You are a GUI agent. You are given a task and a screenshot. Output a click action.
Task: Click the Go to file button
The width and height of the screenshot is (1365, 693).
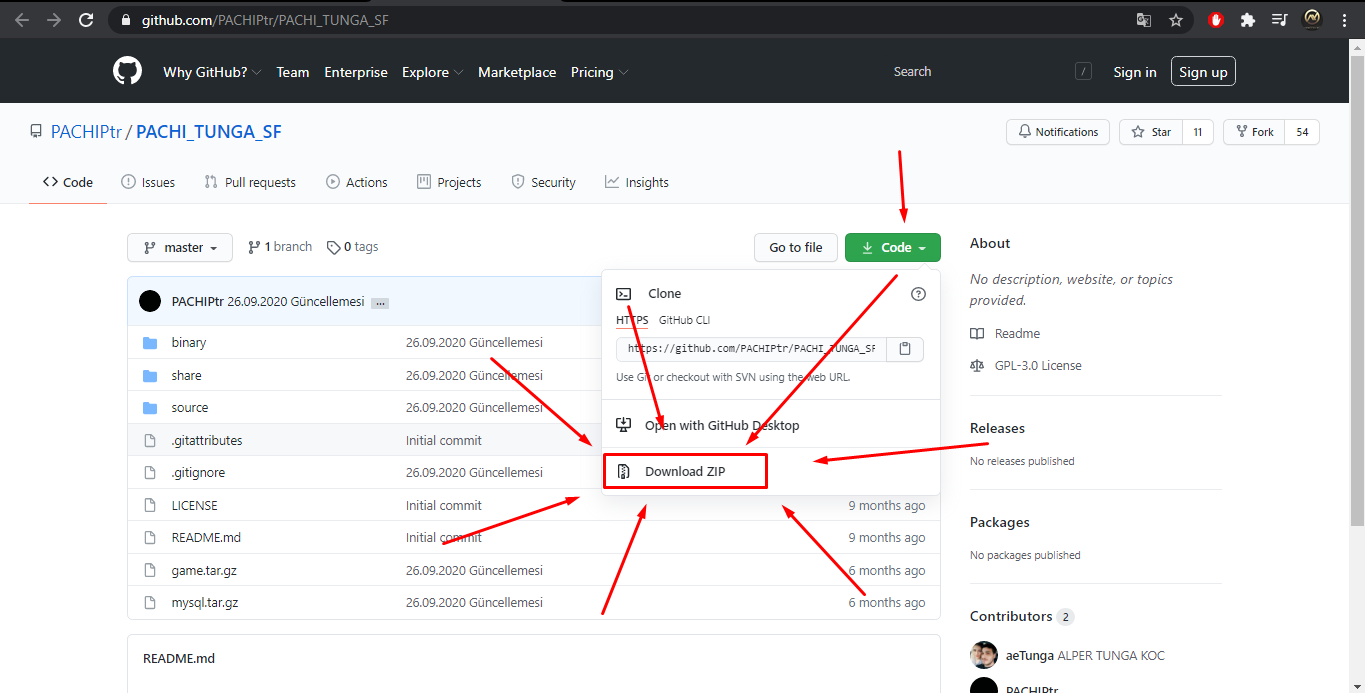pyautogui.click(x=796, y=247)
